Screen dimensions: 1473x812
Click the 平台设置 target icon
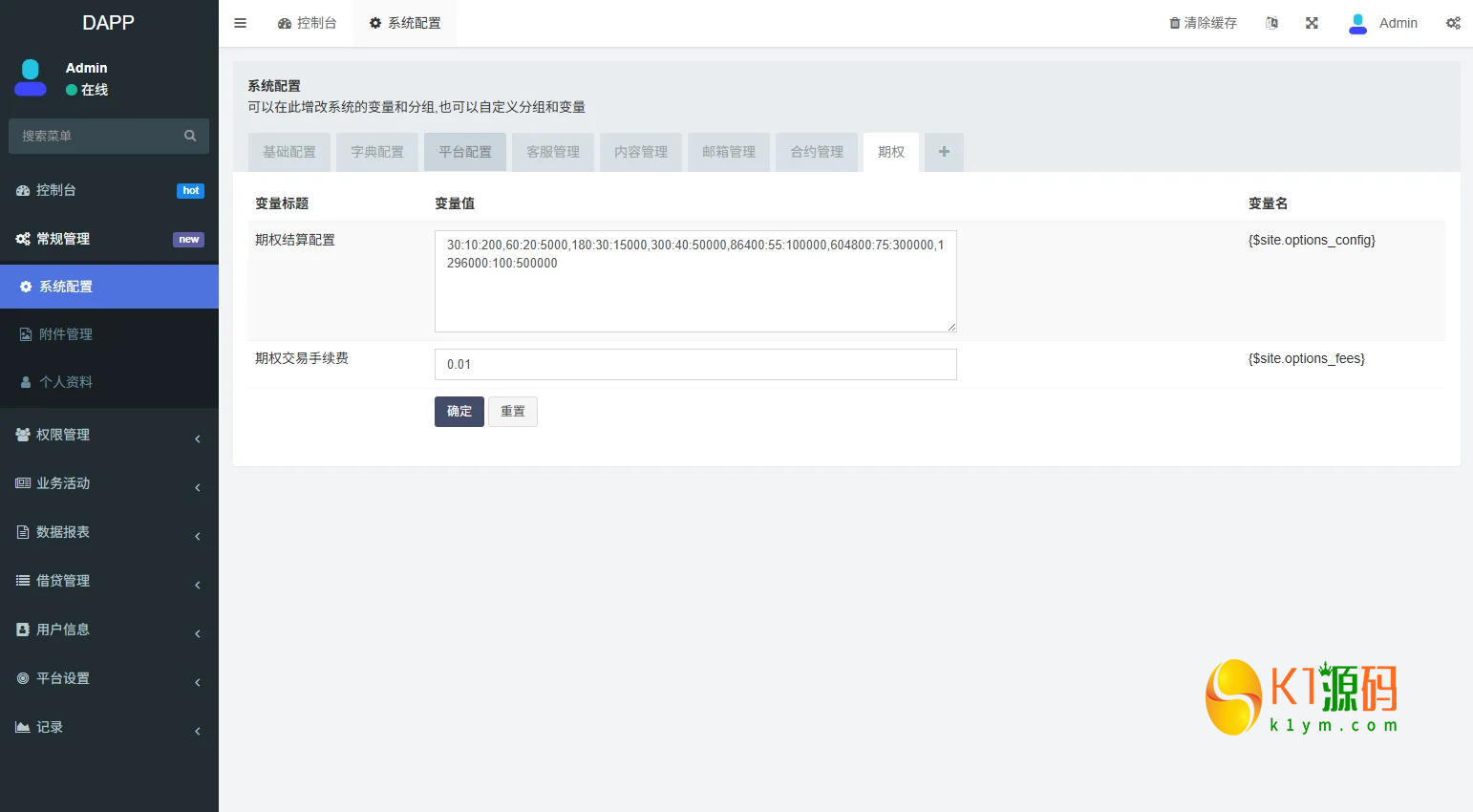click(x=23, y=678)
